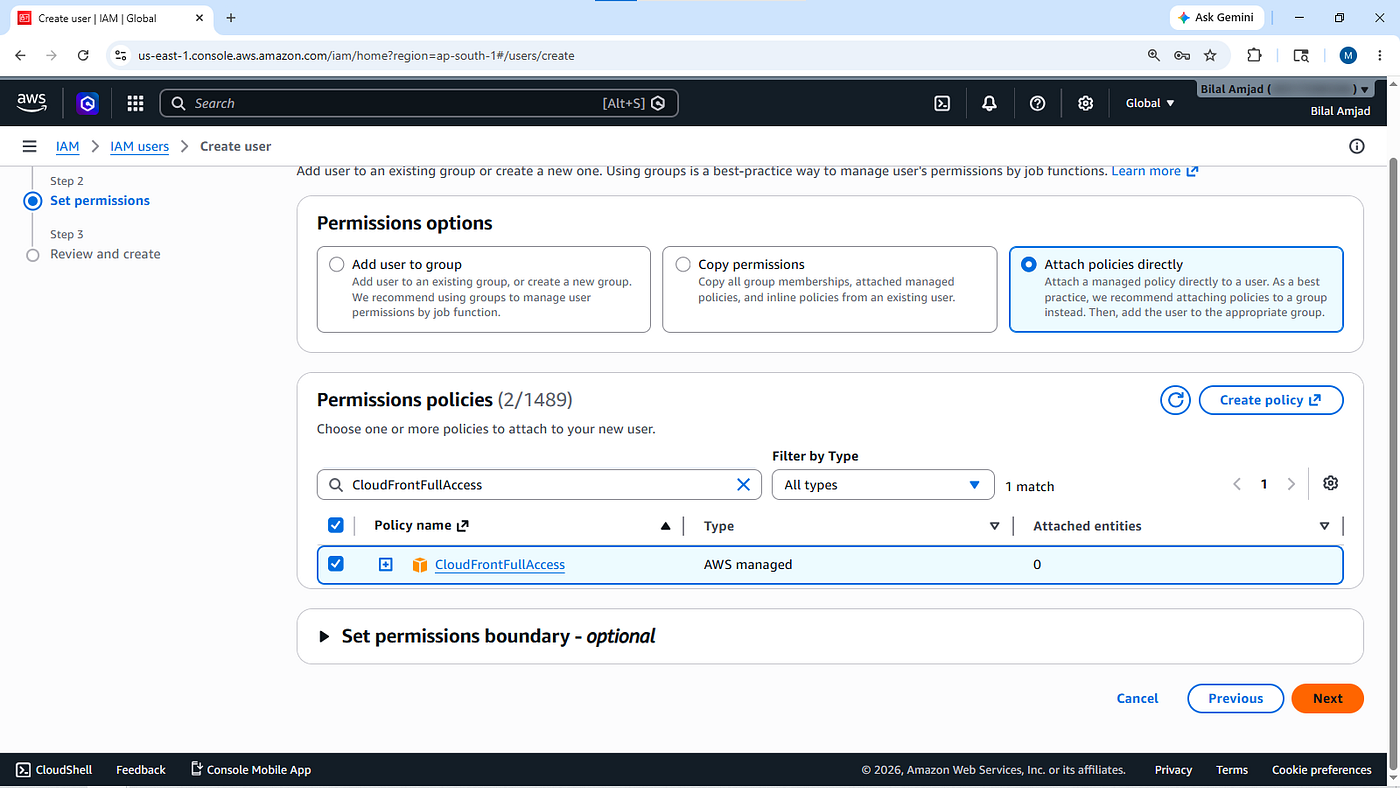Image resolution: width=1400 pixels, height=788 pixels.
Task: Open the Amazon Q icon in the AWS header
Action: point(88,103)
